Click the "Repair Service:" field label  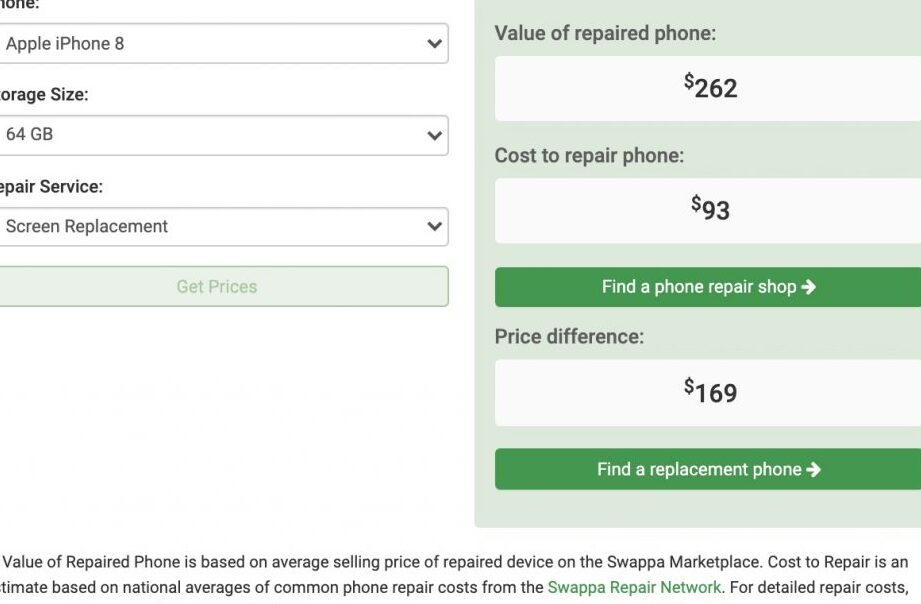[50, 187]
